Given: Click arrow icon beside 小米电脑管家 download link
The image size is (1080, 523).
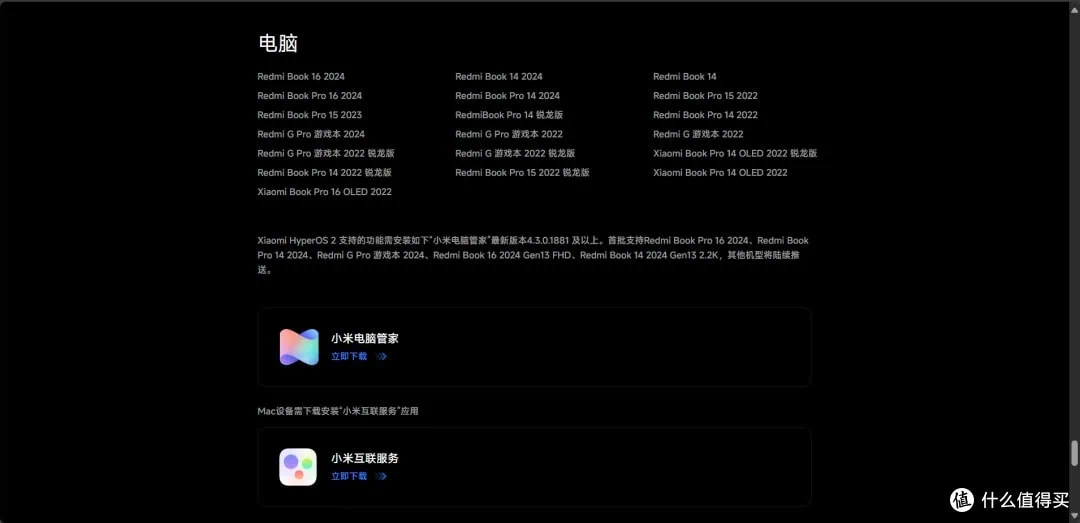Looking at the screenshot, I should click(x=382, y=357).
